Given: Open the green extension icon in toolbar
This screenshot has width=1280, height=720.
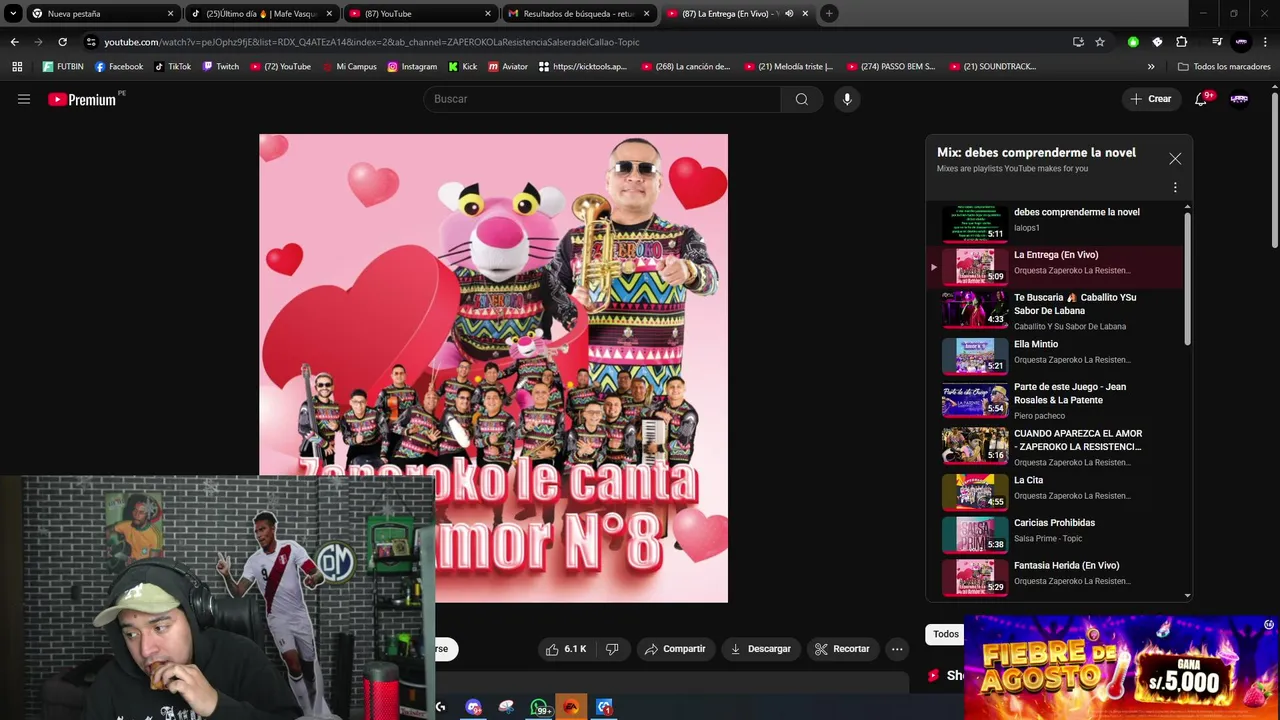Looking at the screenshot, I should [1133, 42].
